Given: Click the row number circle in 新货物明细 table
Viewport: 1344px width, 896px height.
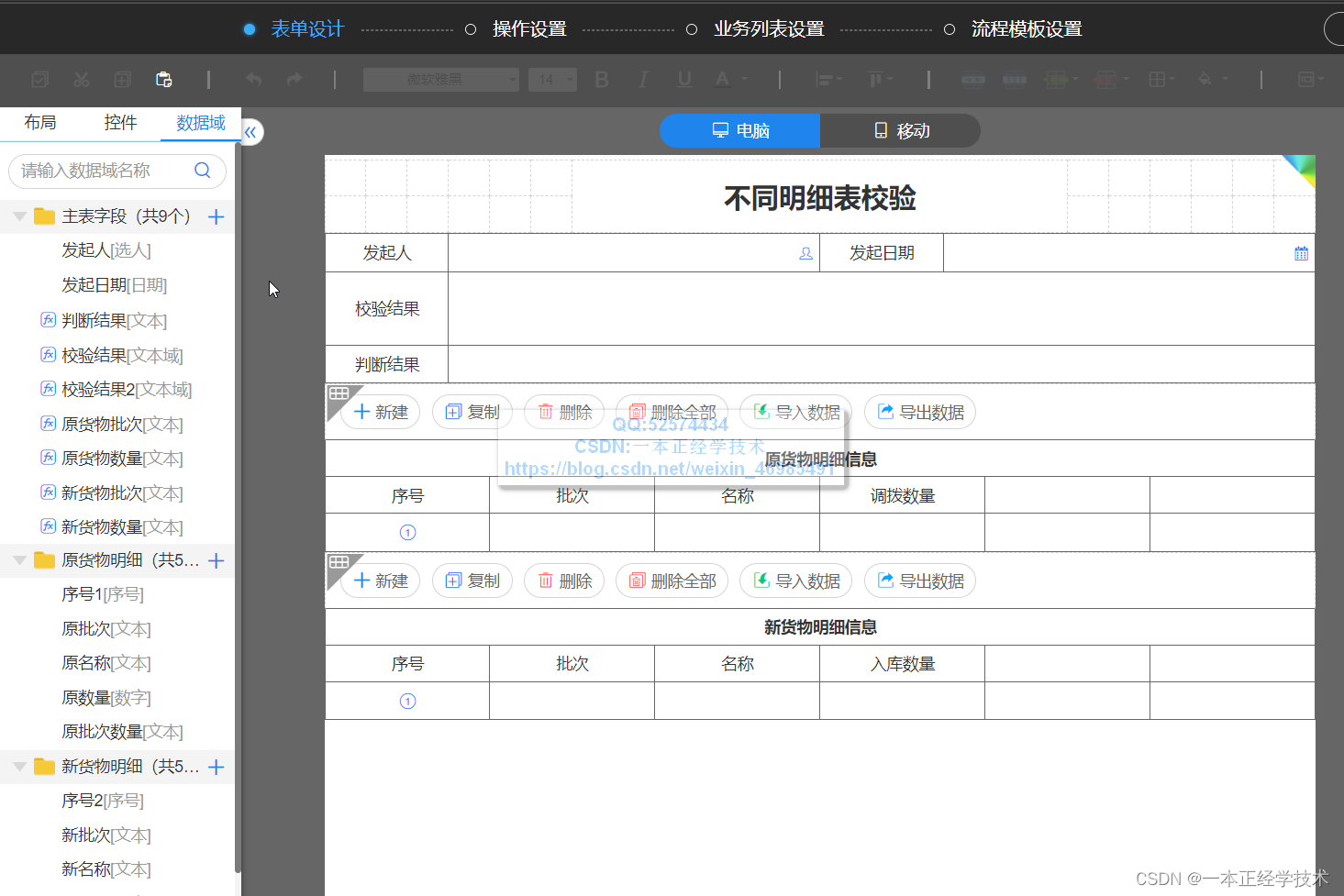Looking at the screenshot, I should click(408, 702).
